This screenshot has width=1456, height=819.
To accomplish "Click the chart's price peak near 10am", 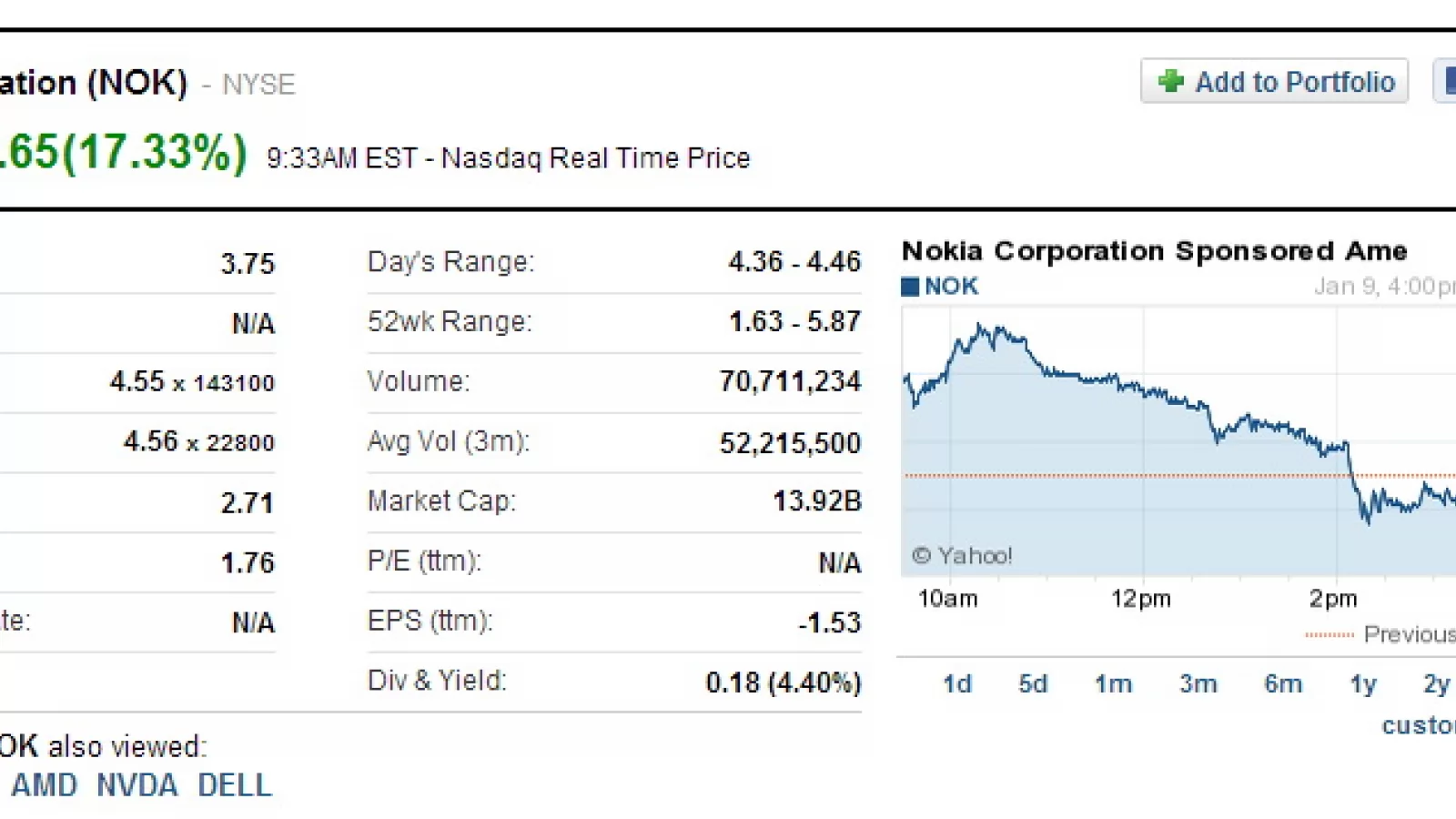I will click(x=980, y=326).
